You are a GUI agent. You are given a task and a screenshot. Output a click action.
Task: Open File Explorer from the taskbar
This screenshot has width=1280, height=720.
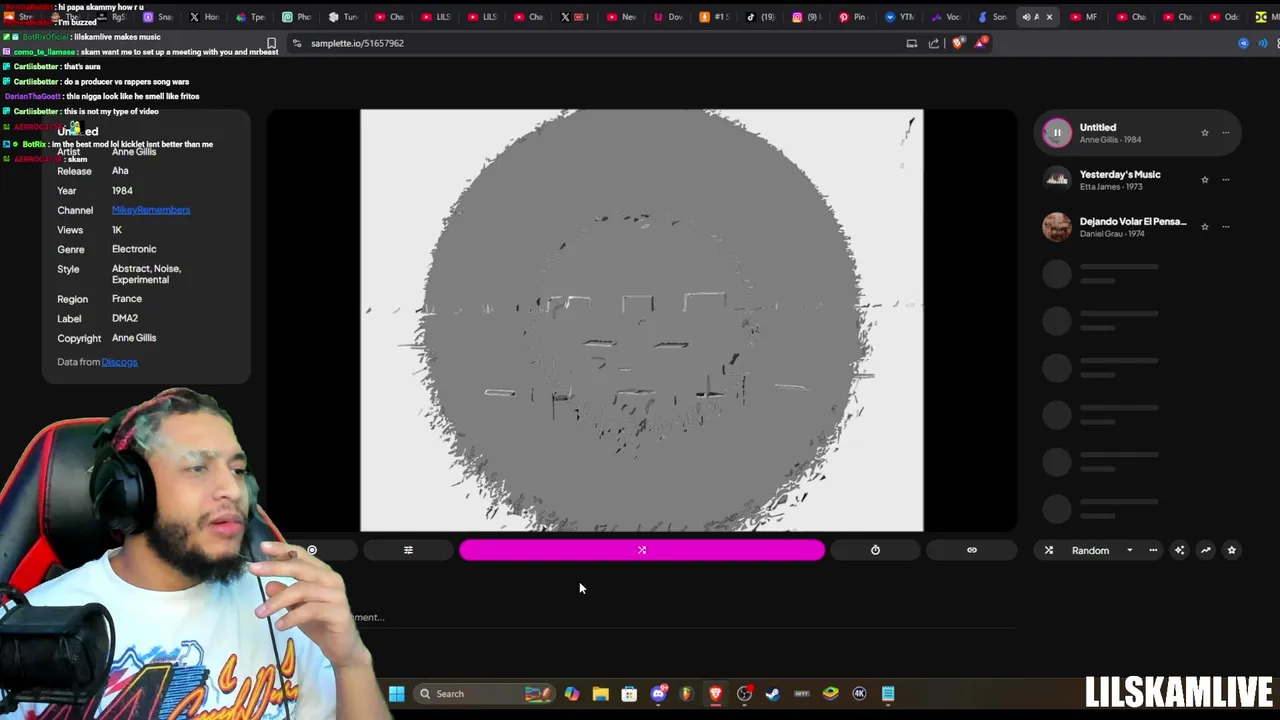pos(600,693)
